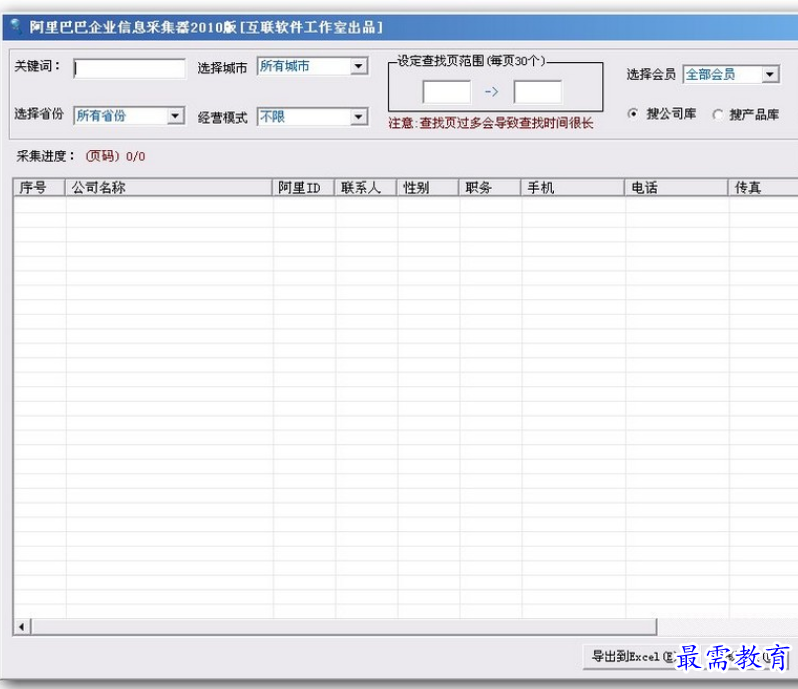The width and height of the screenshot is (798, 689).
Task: Sort by the 公司名称 column header
Action: [168, 188]
